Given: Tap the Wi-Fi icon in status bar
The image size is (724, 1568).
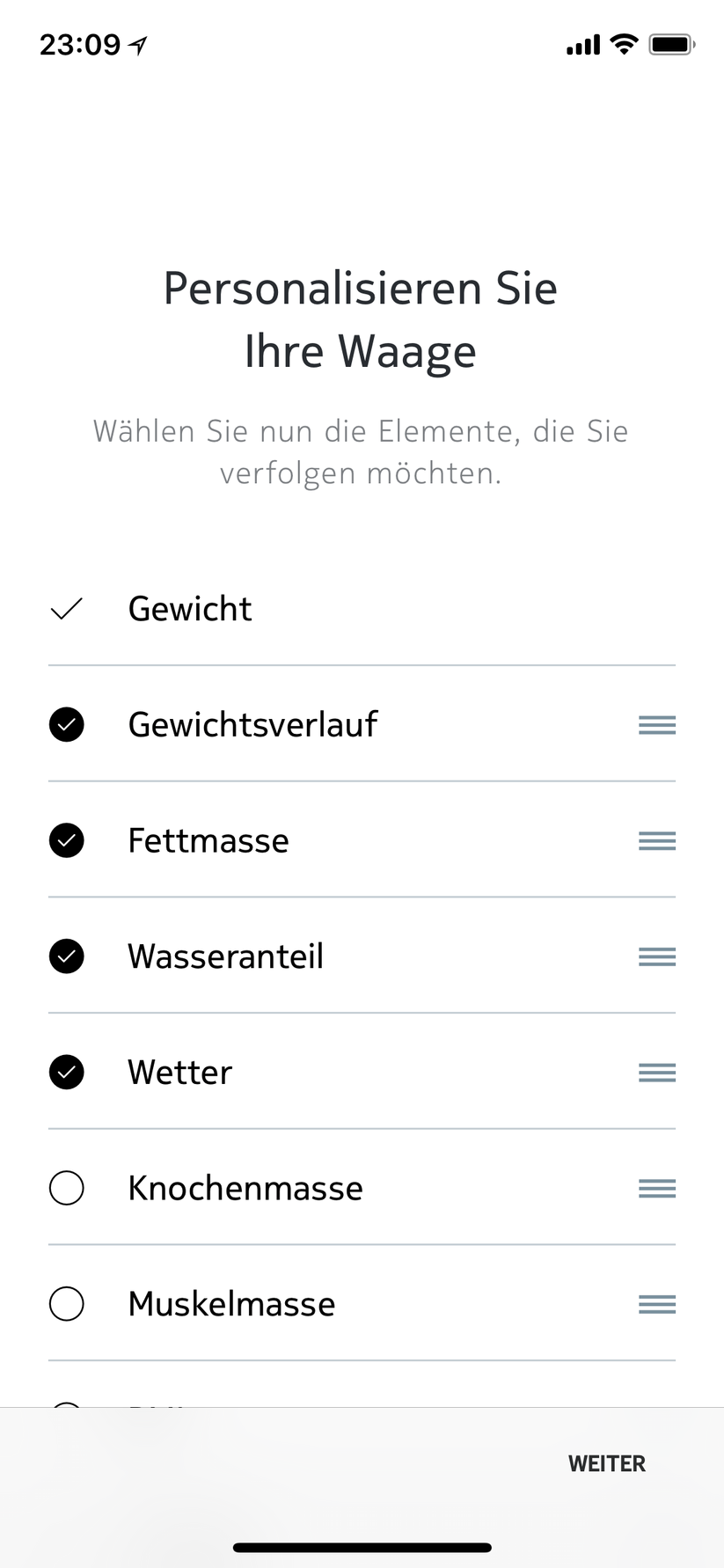Looking at the screenshot, I should point(624,44).
